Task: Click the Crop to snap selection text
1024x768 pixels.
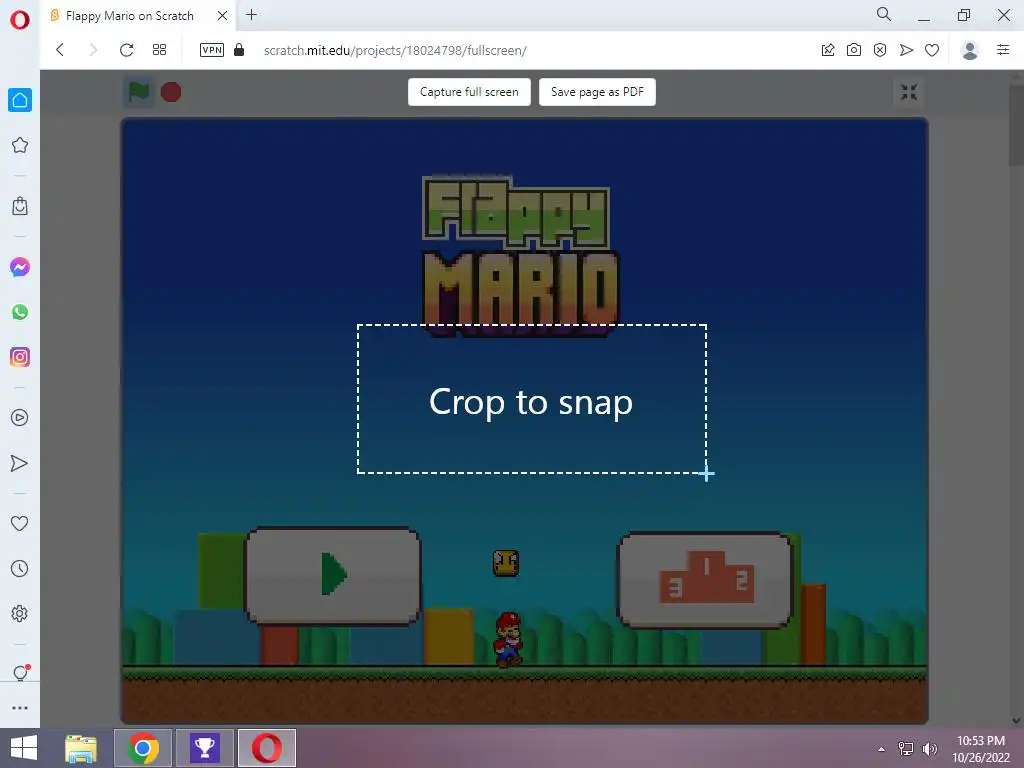Action: (x=531, y=402)
